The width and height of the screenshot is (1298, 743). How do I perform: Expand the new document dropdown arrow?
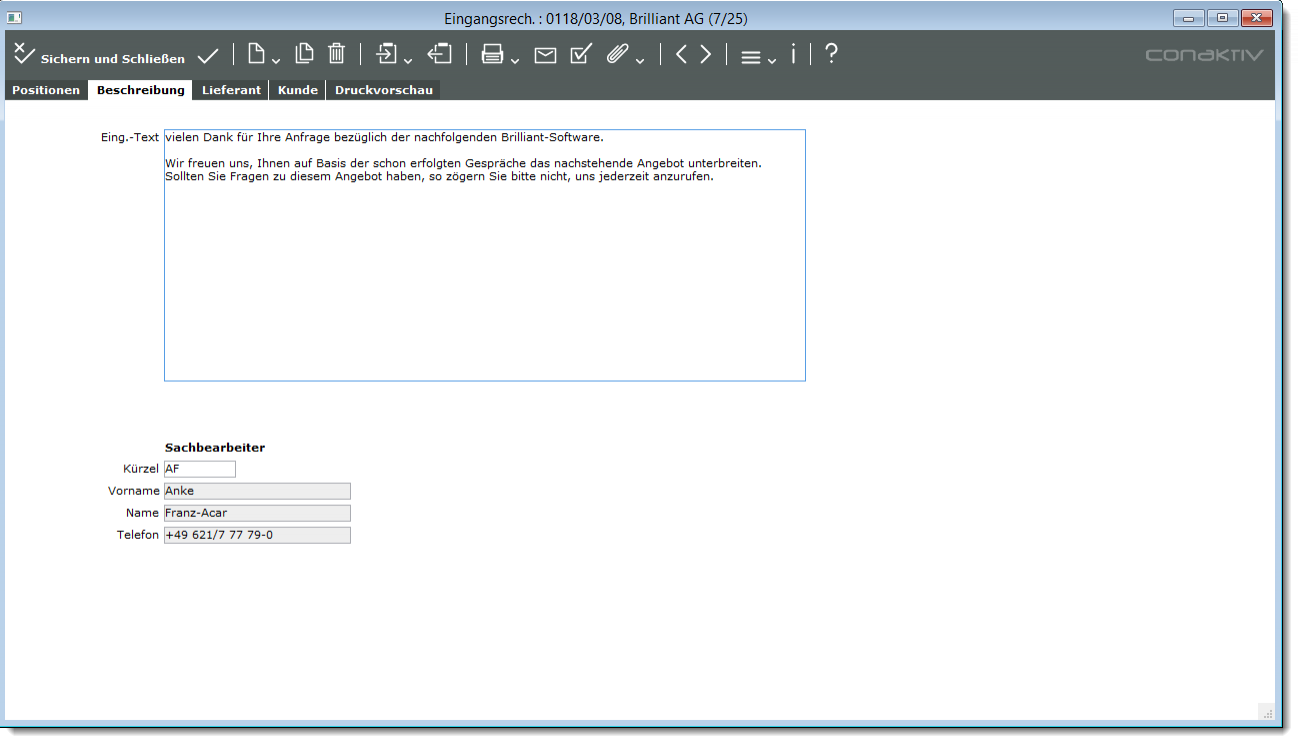click(x=276, y=61)
